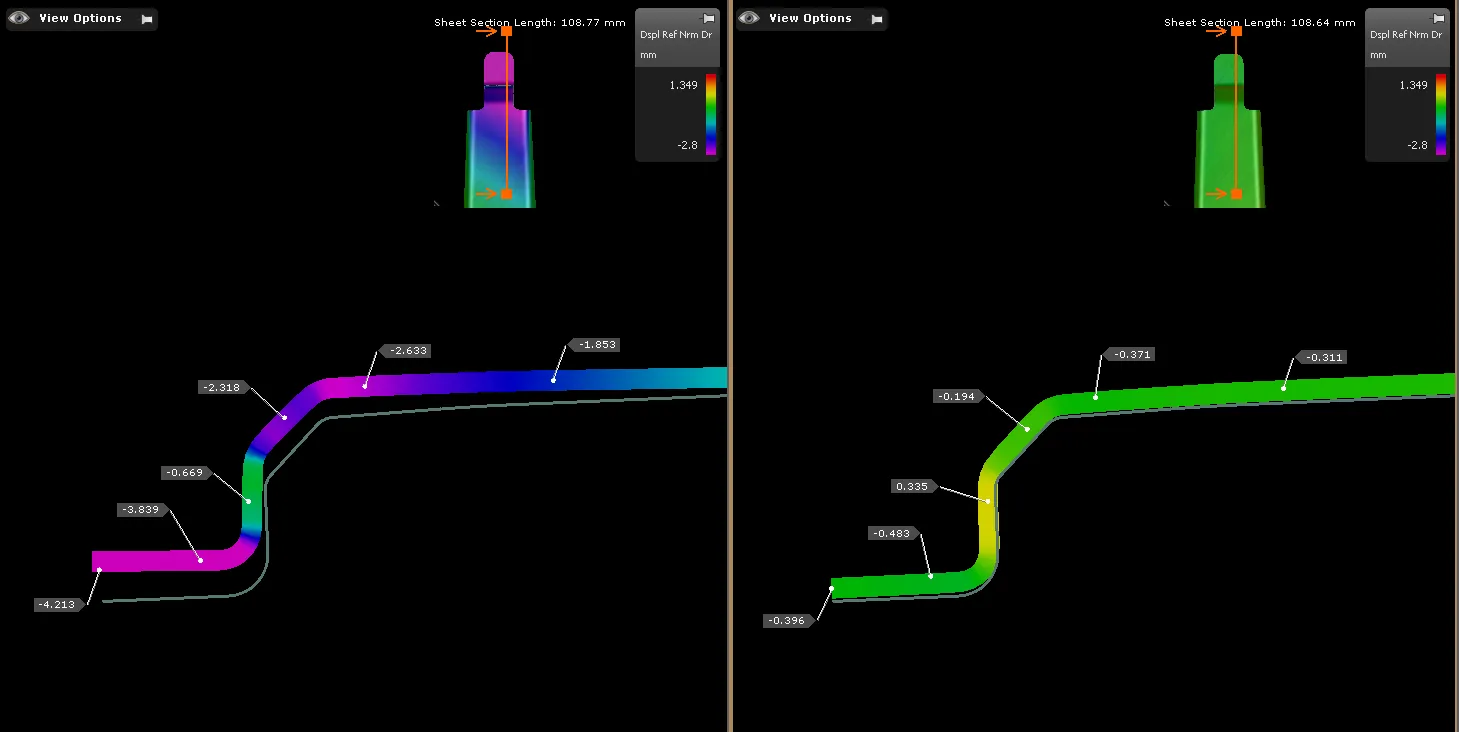Image resolution: width=1459 pixels, height=732 pixels.
Task: Click the left panel color scale bar
Action: click(710, 115)
